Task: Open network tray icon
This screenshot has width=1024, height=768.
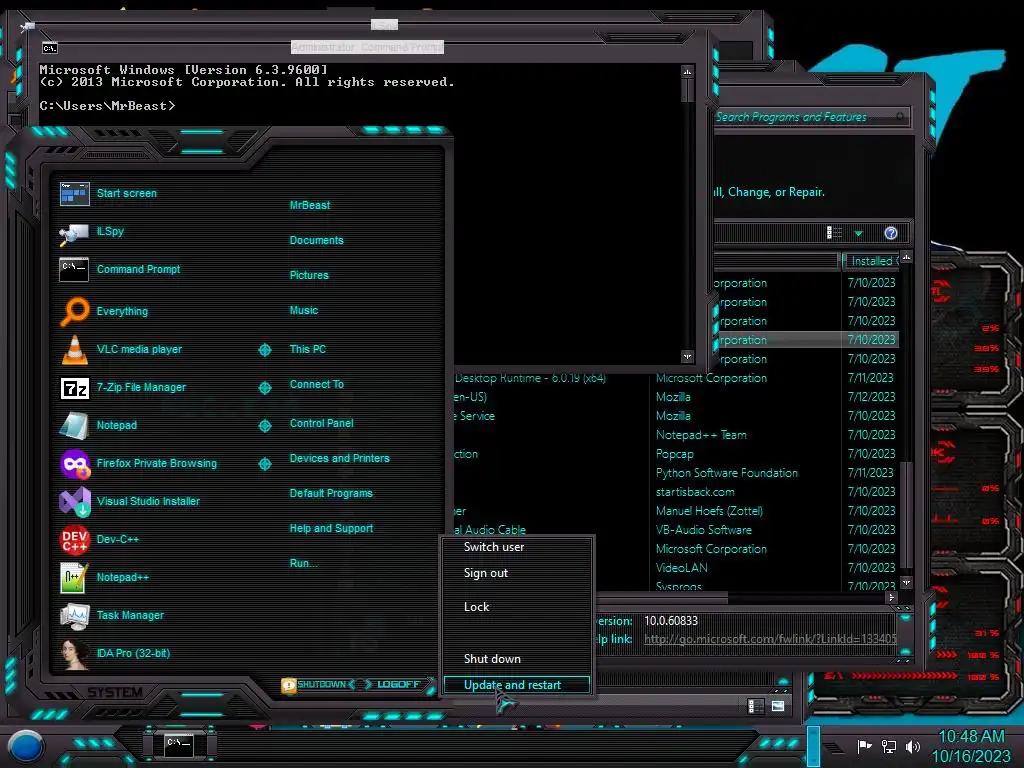Action: click(888, 746)
